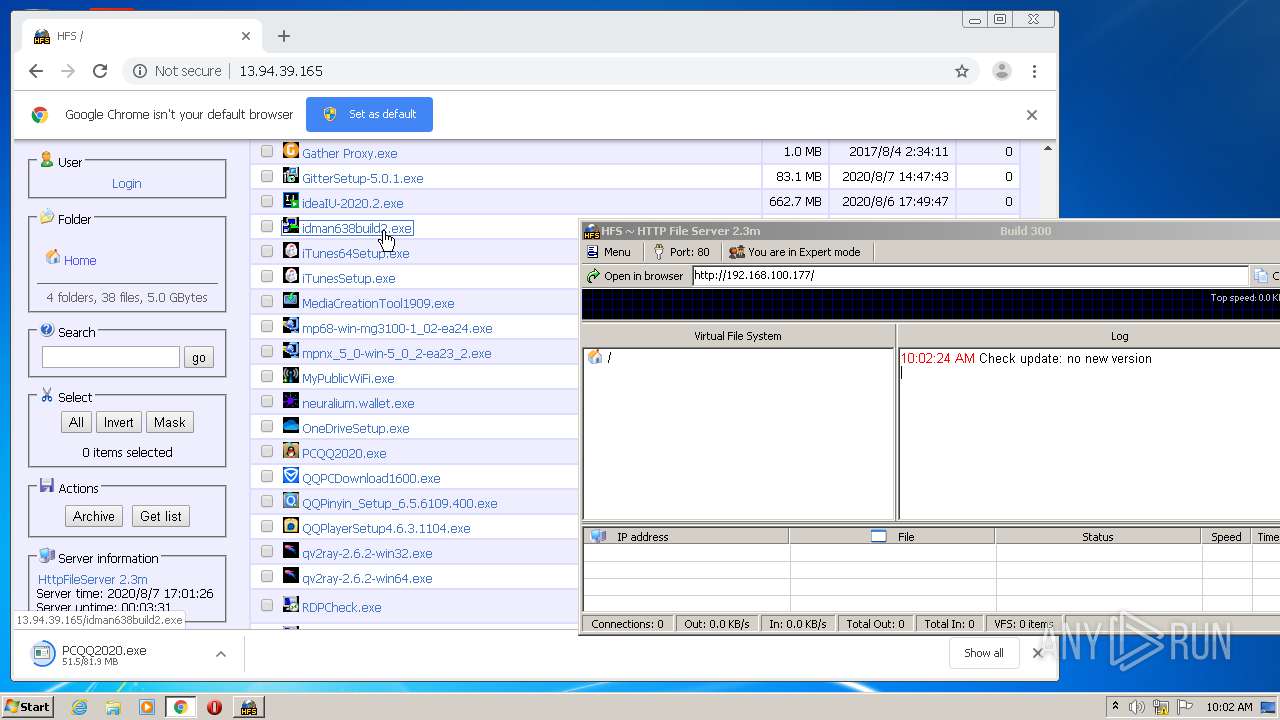Open HFS Menu
The image size is (1280, 720).
[608, 252]
